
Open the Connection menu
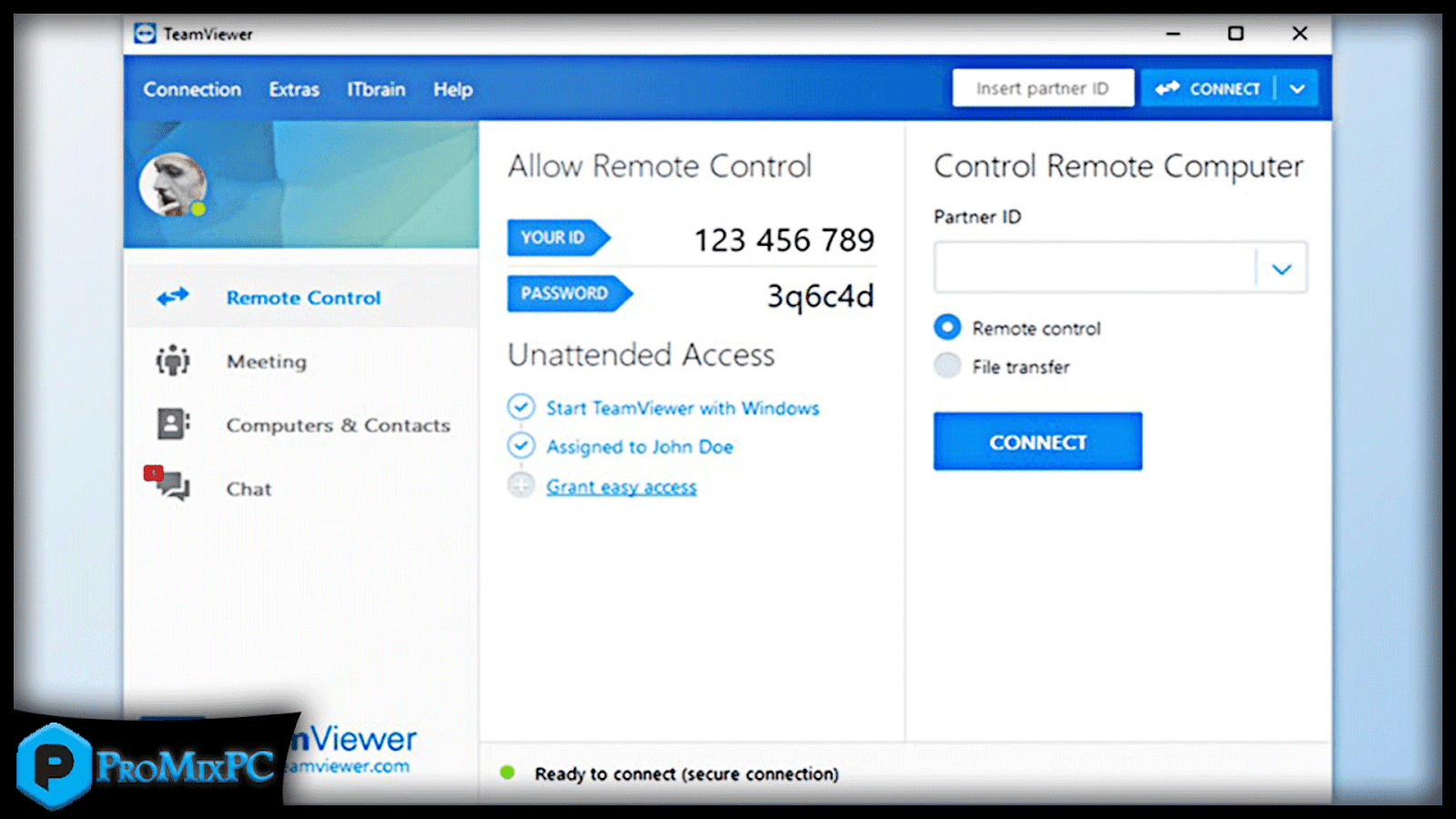[x=192, y=89]
